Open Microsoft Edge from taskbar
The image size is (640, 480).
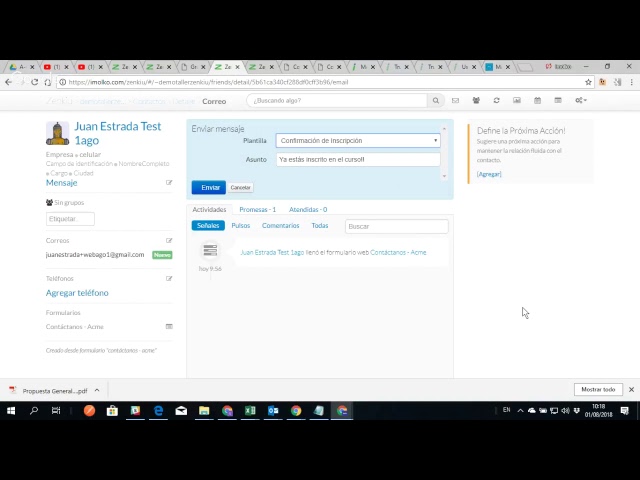[x=158, y=411]
